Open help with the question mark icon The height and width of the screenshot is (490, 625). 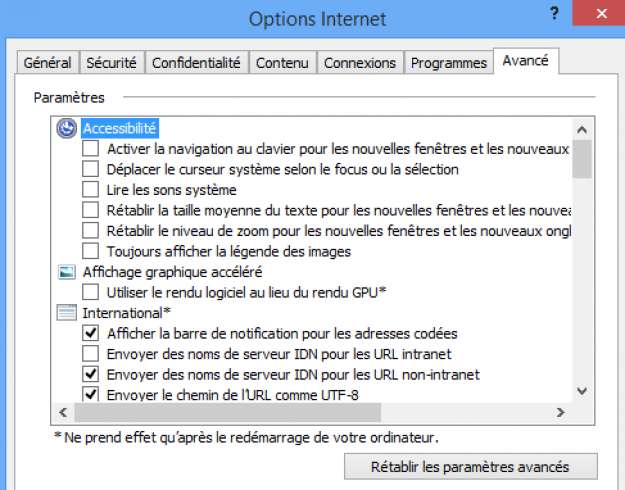(x=554, y=14)
